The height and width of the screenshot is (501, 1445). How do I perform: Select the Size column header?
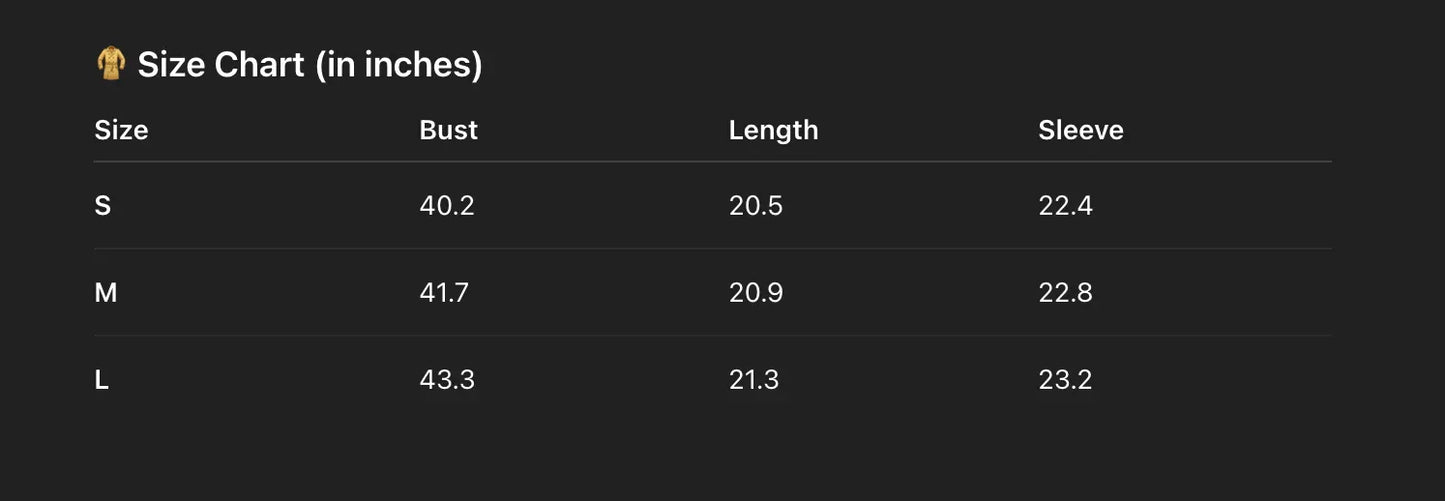click(x=121, y=130)
